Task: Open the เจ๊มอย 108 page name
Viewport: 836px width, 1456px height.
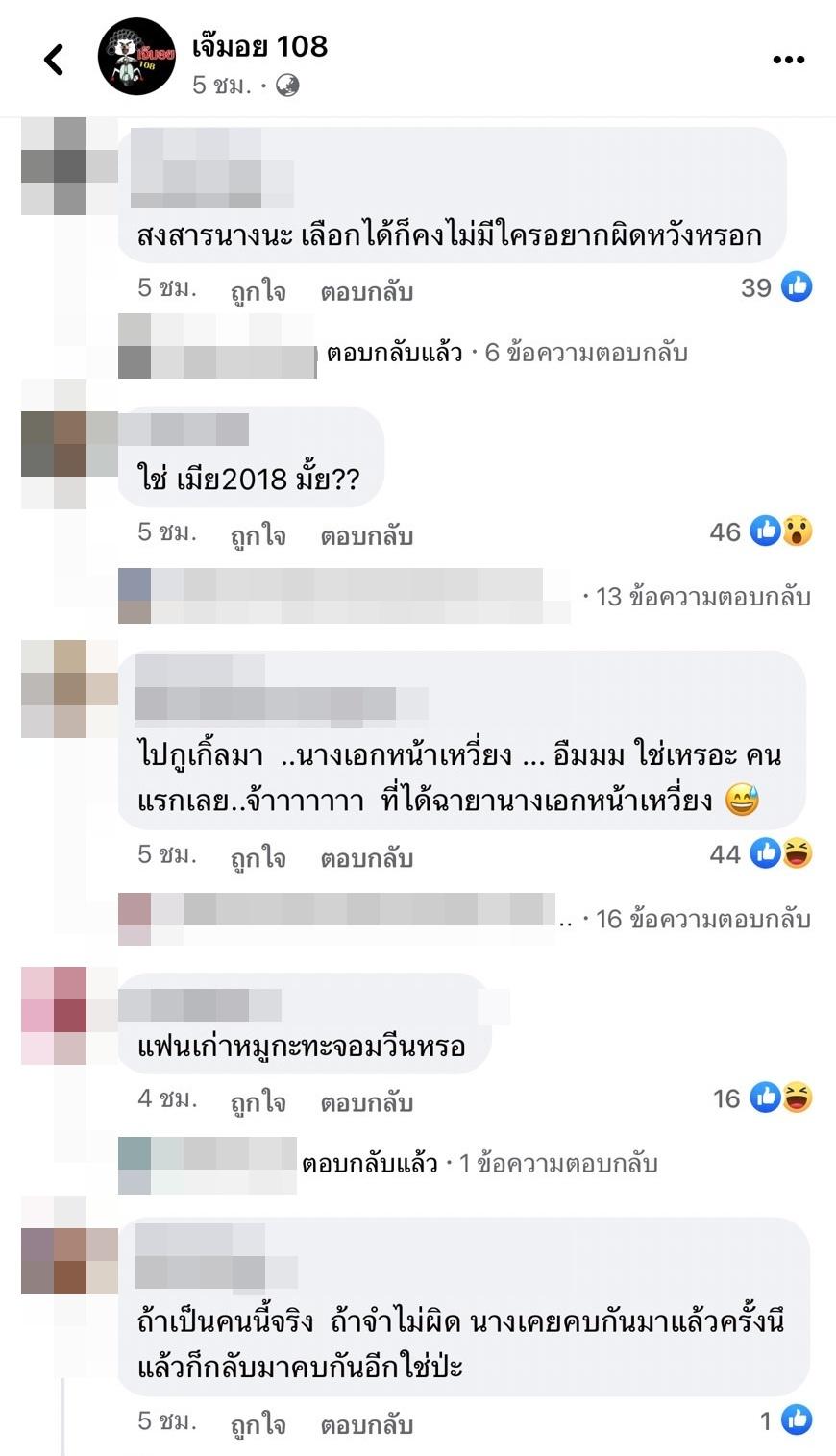Action: click(x=260, y=45)
